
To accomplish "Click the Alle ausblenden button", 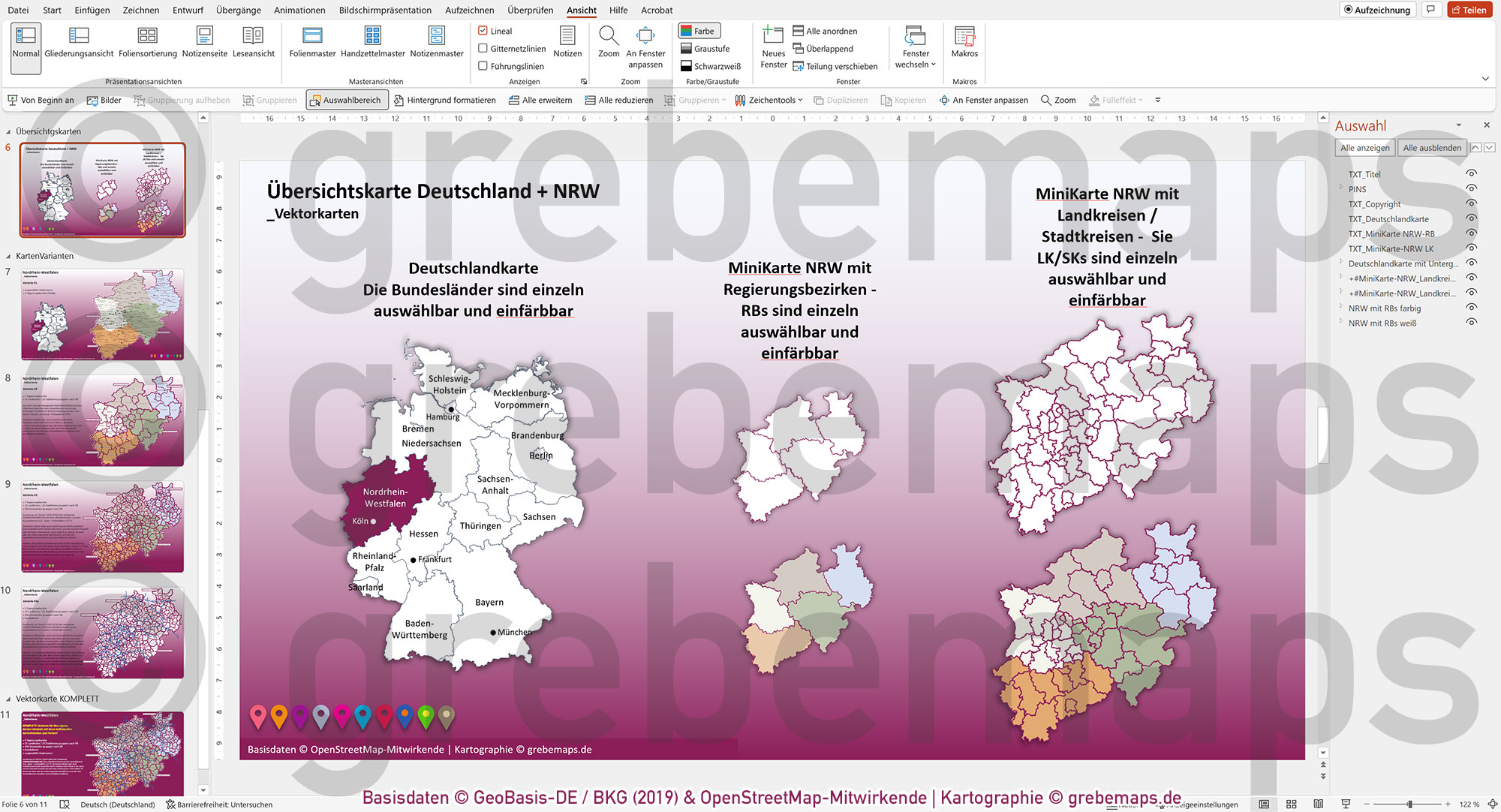I will pos(1432,148).
